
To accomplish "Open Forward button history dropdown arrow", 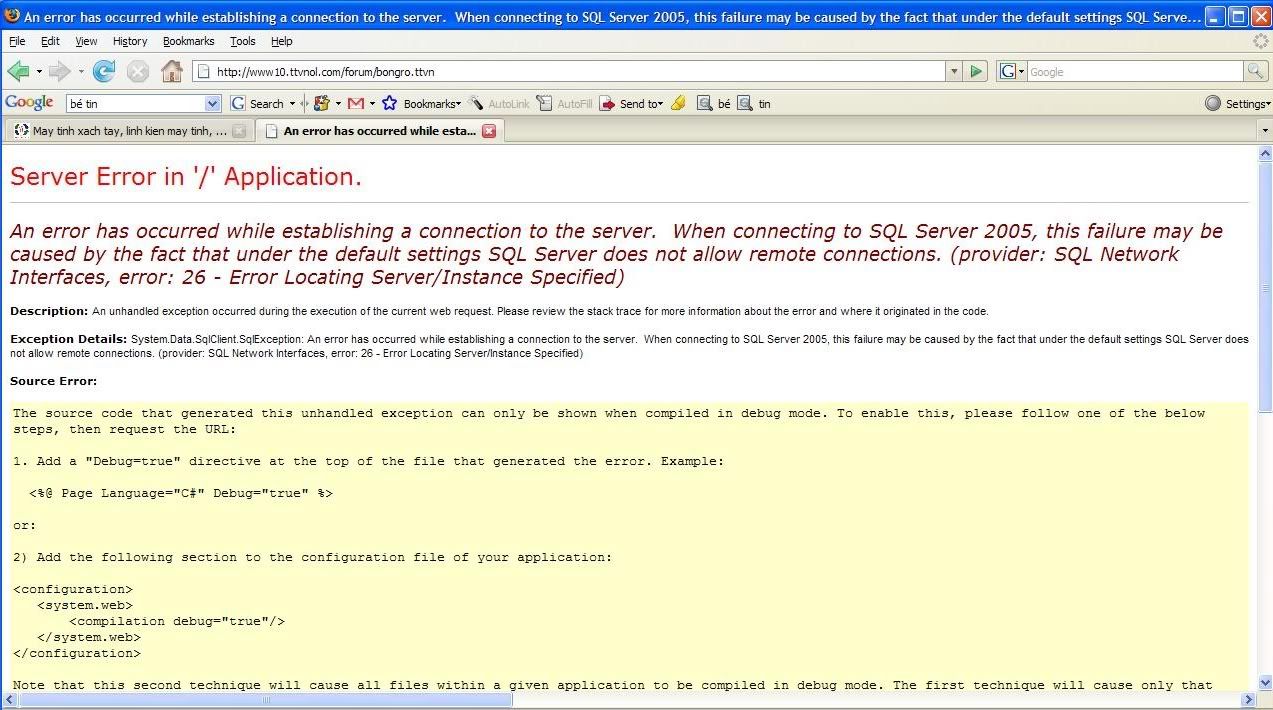I will click(81, 72).
